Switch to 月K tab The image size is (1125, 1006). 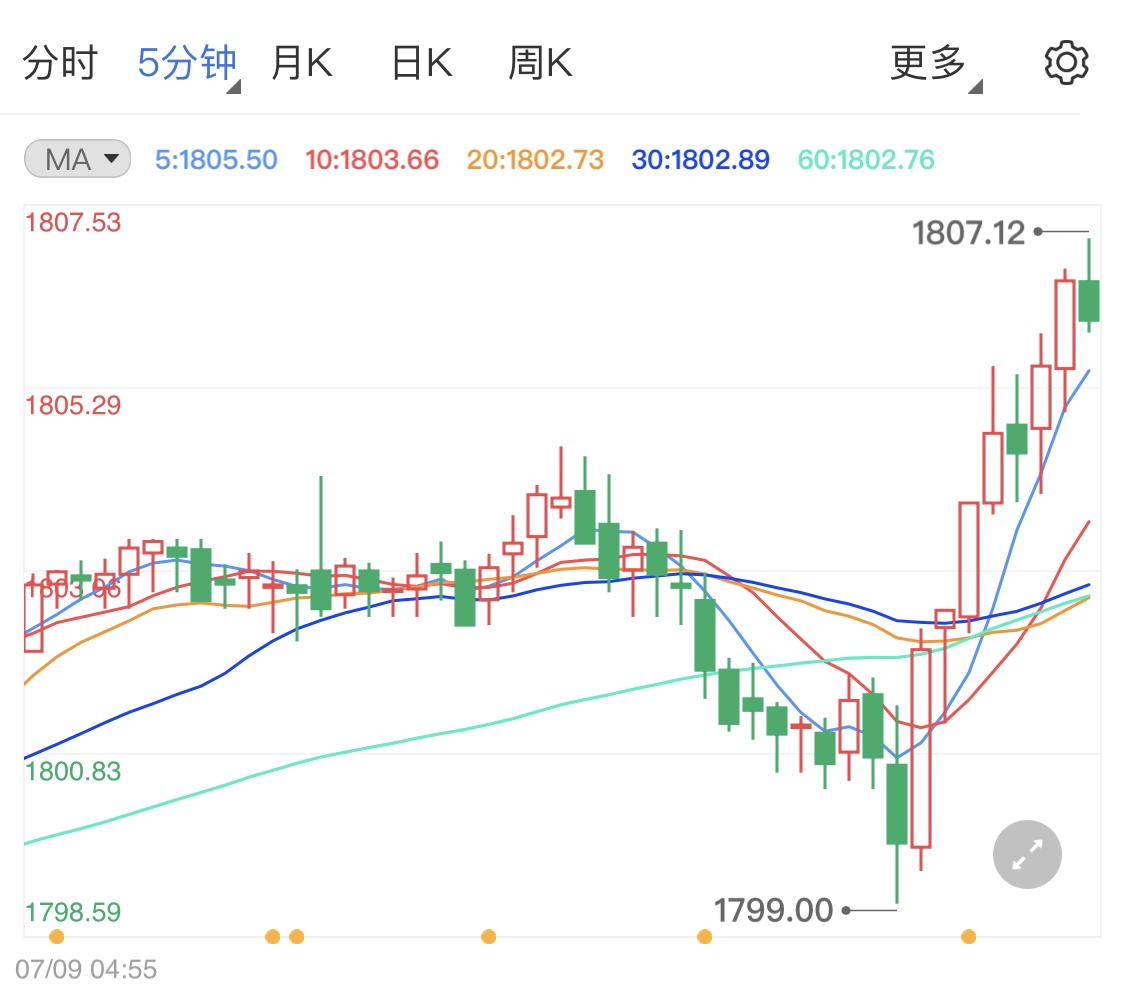(301, 62)
